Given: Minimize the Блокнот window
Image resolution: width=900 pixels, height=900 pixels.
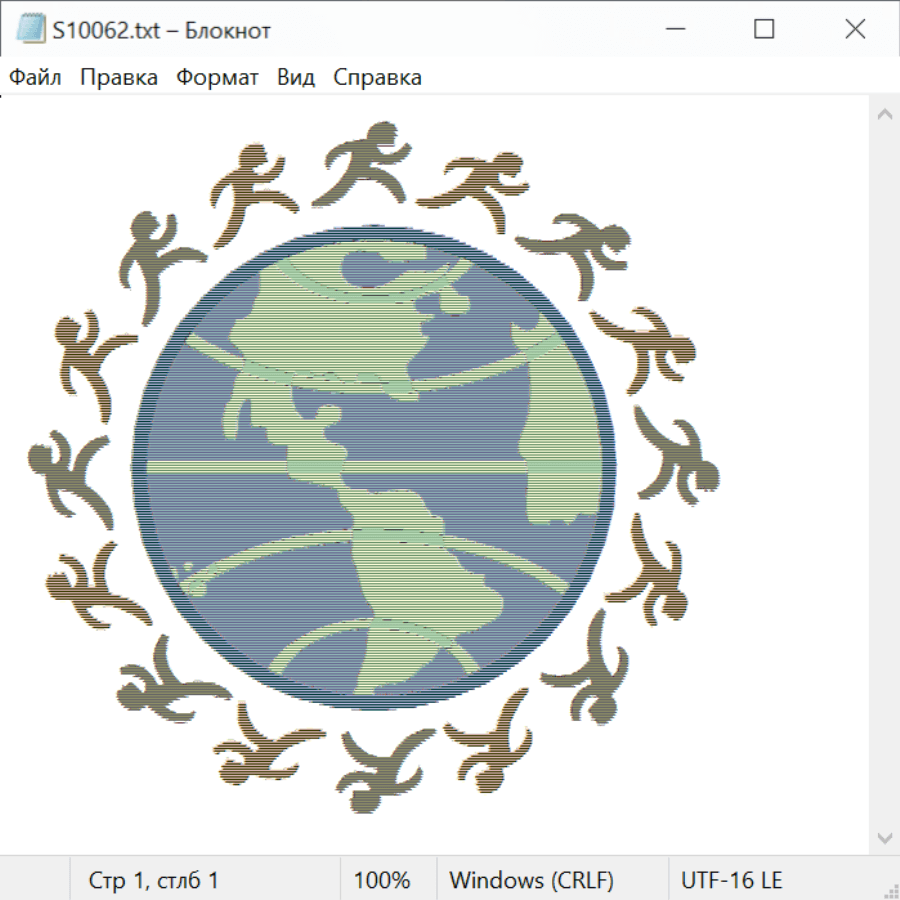Looking at the screenshot, I should [x=673, y=30].
